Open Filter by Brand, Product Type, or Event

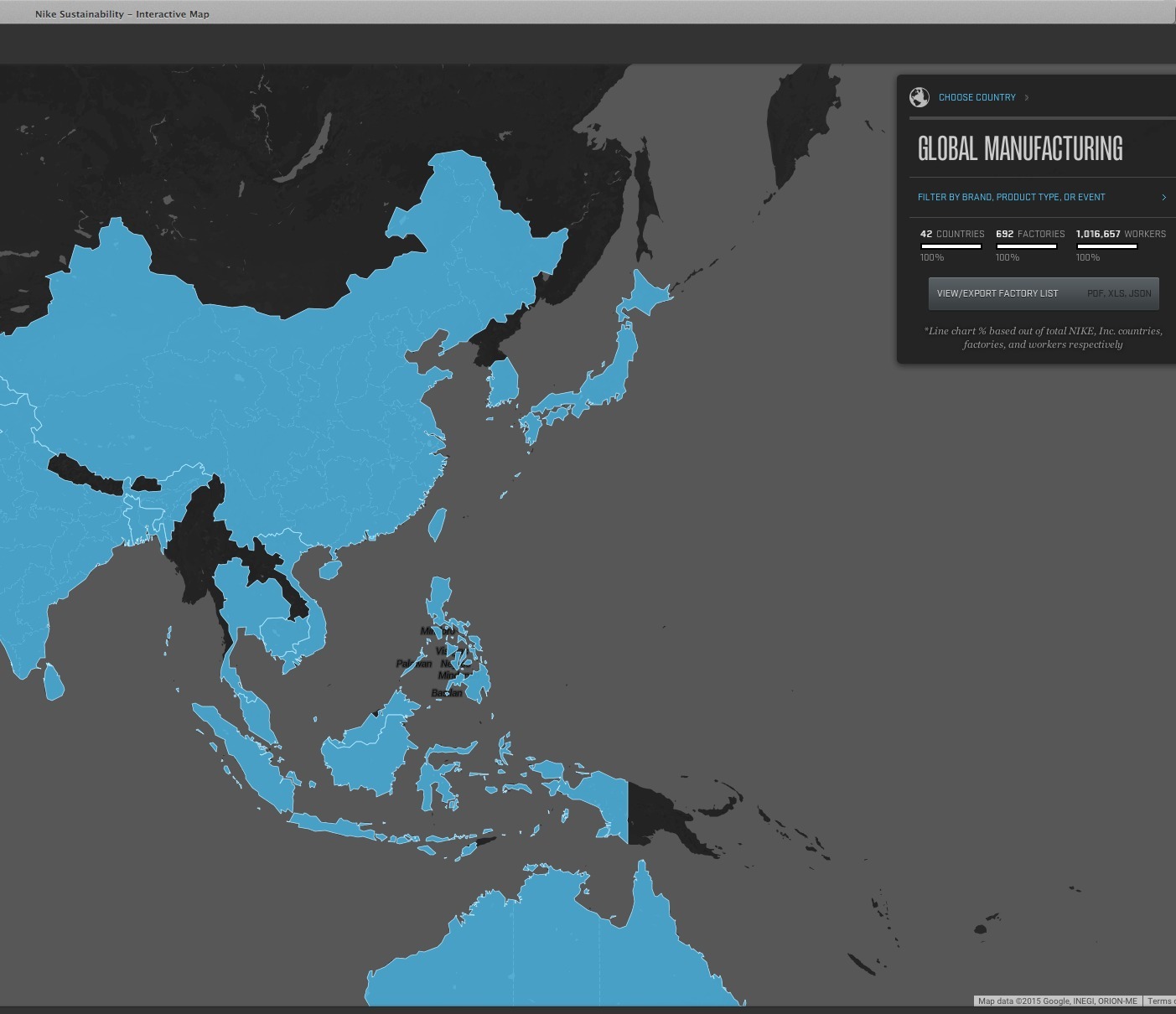(x=1011, y=197)
